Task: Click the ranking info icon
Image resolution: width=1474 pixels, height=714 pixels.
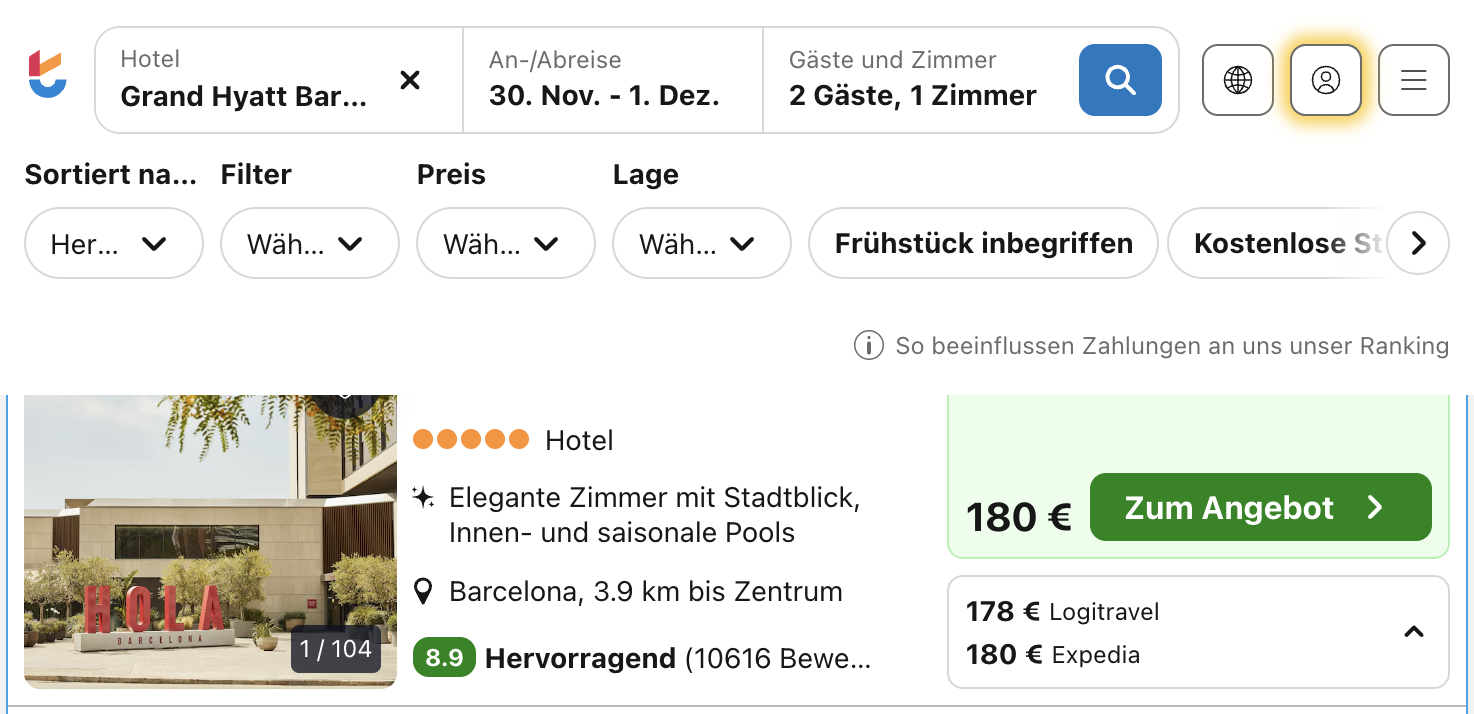Action: [x=868, y=346]
